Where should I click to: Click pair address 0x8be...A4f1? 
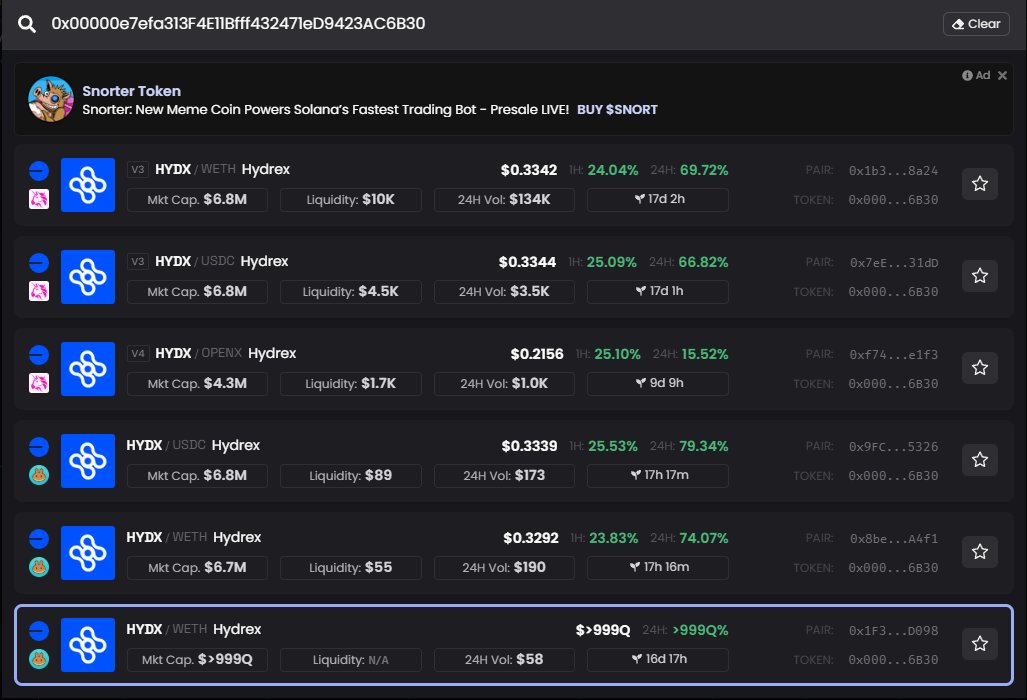(894, 539)
